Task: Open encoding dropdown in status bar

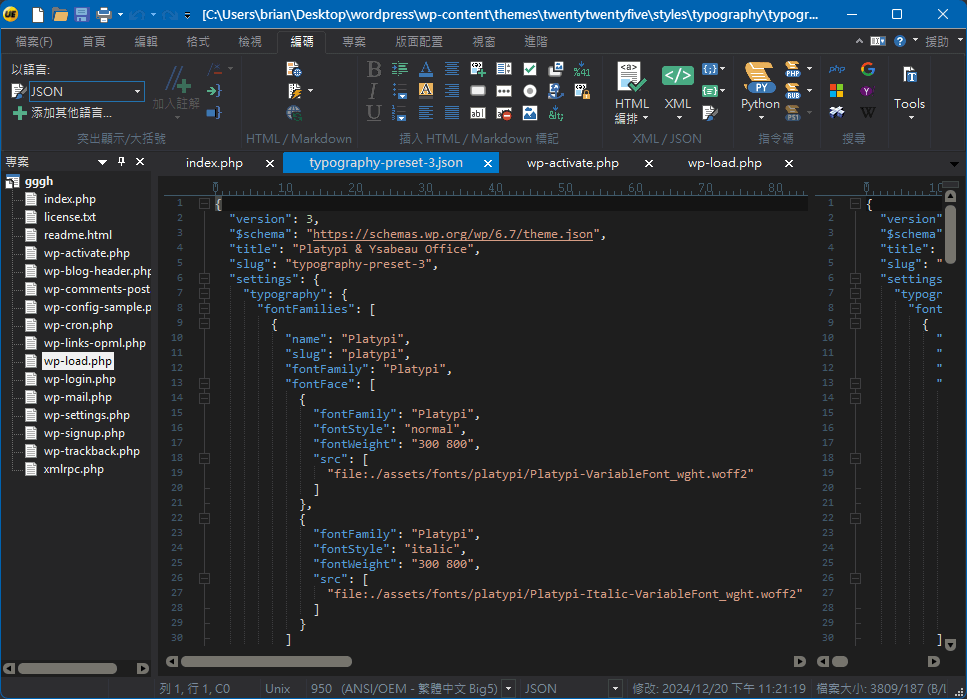Action: pos(508,688)
